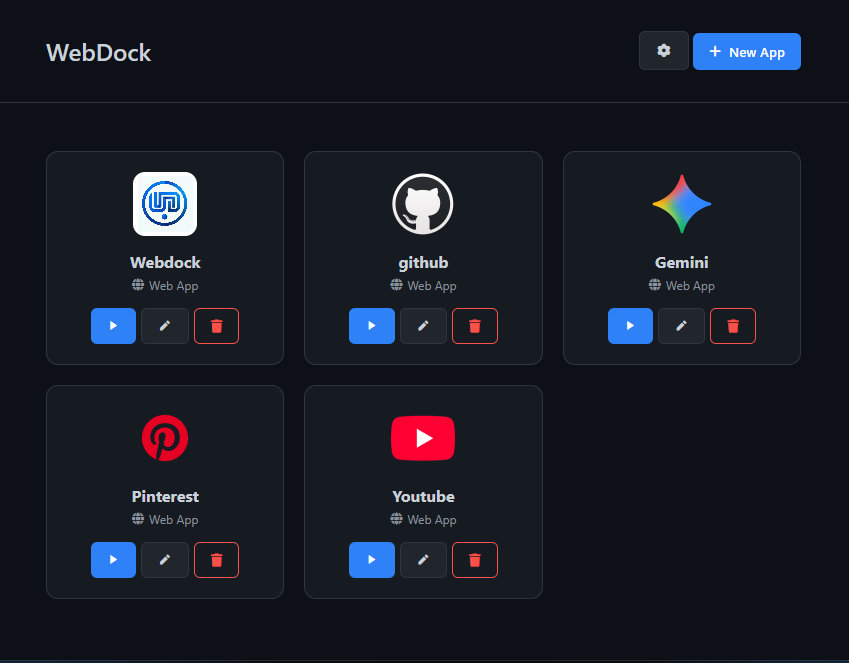Edit the Pinterest app with the pencil icon
The image size is (849, 663).
(165, 560)
